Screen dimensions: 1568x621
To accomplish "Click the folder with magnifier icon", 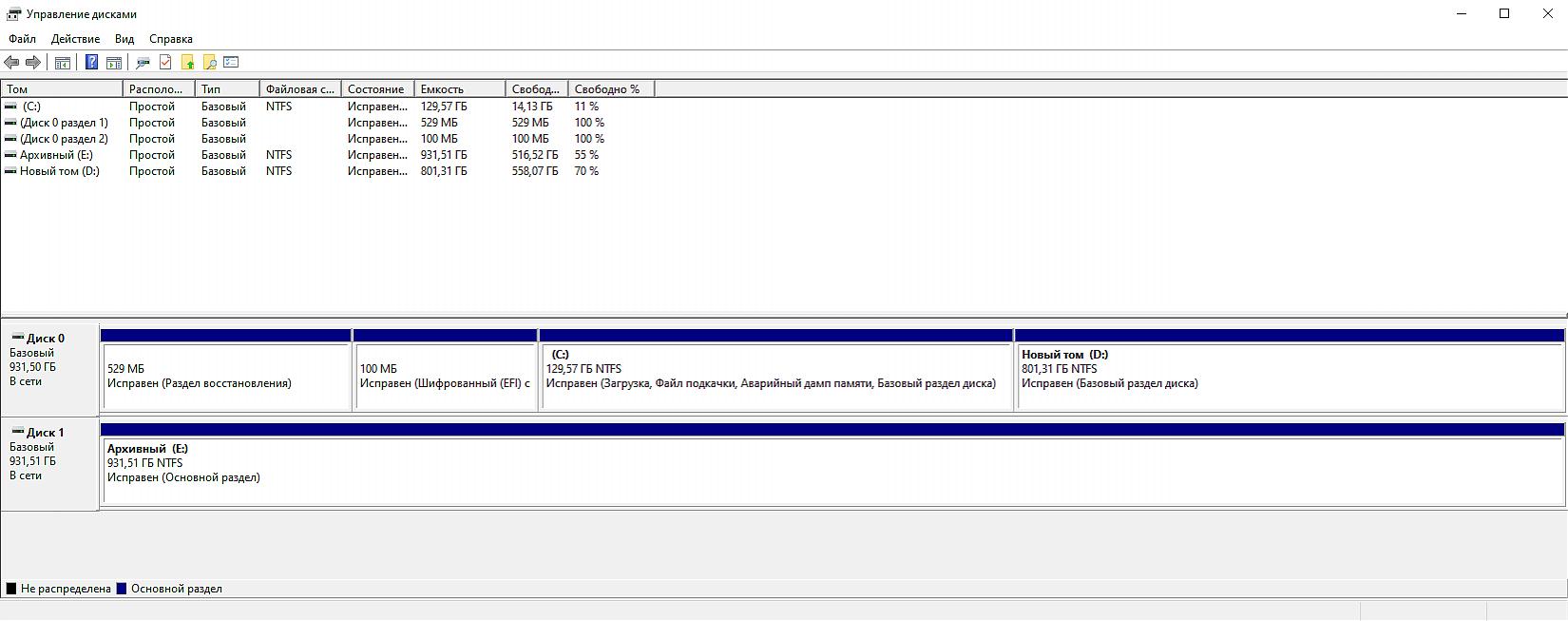I will tap(209, 63).
